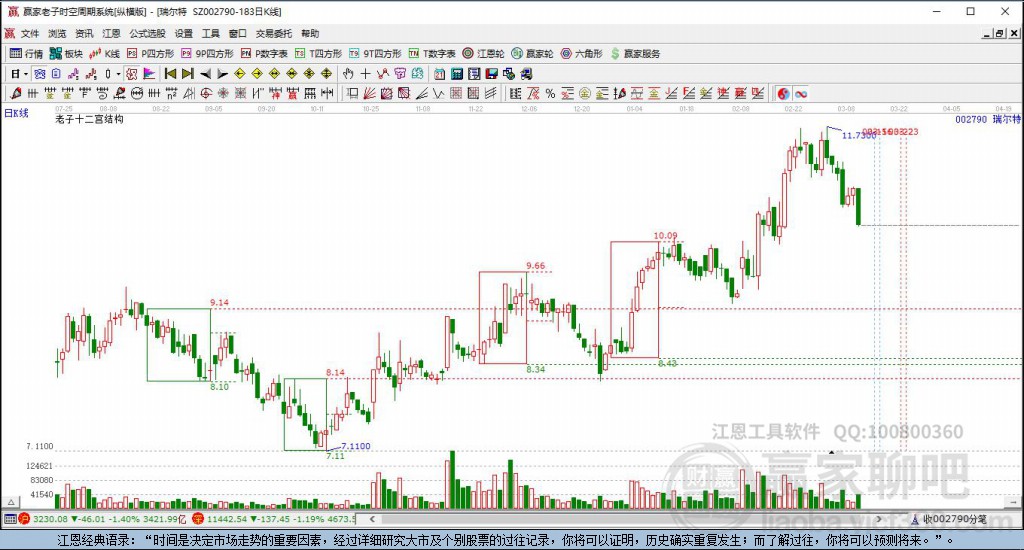
Task: Click the yellow diamond right-arrow icon
Action: pos(257,74)
